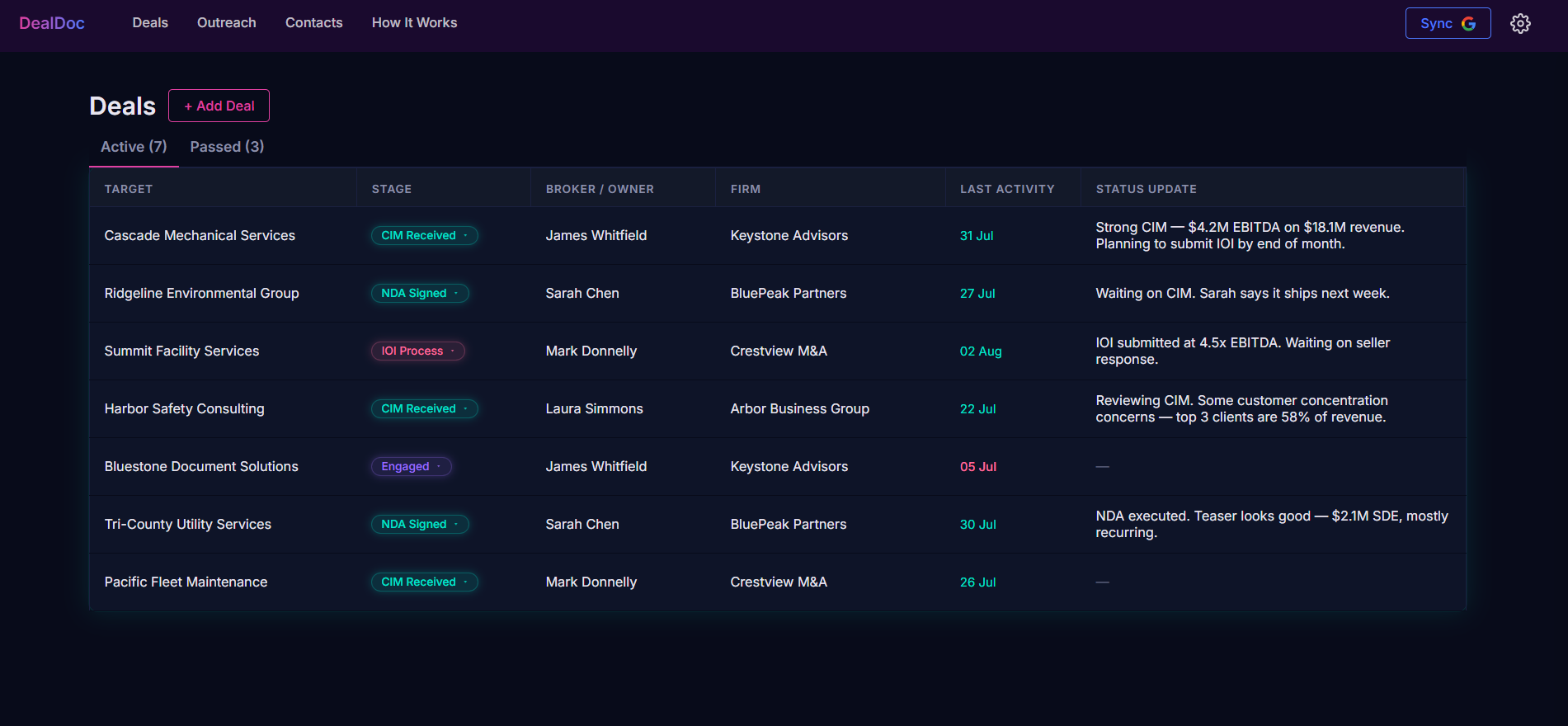1568x726 pixels.
Task: Click Mark Donnelly in the Summit row
Action: click(591, 351)
